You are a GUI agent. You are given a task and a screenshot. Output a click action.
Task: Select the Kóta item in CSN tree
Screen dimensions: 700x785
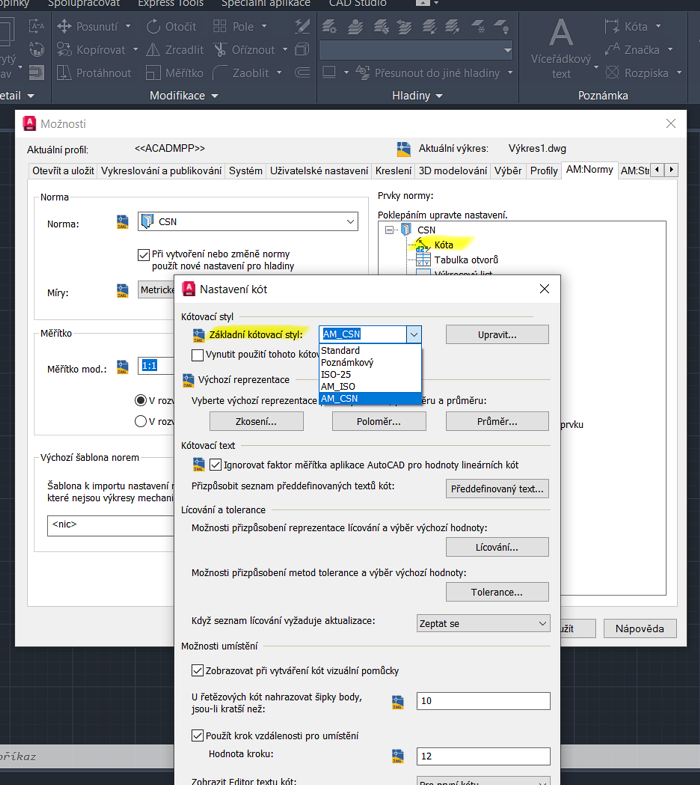tap(443, 245)
